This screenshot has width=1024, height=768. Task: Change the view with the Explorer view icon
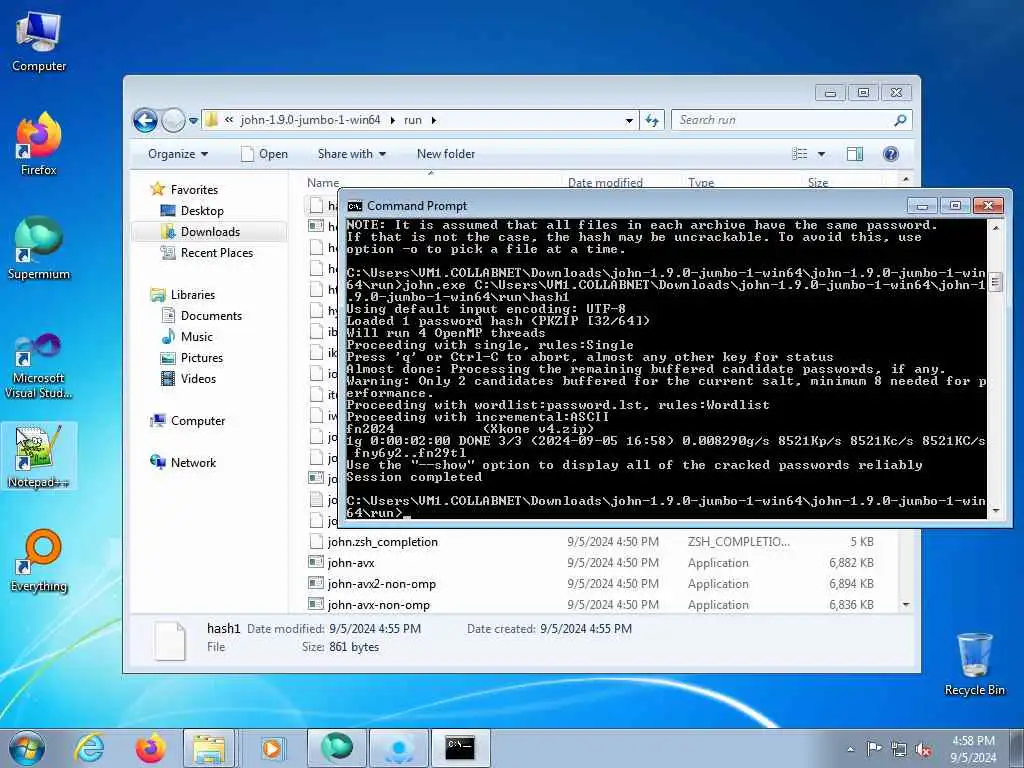tap(799, 154)
